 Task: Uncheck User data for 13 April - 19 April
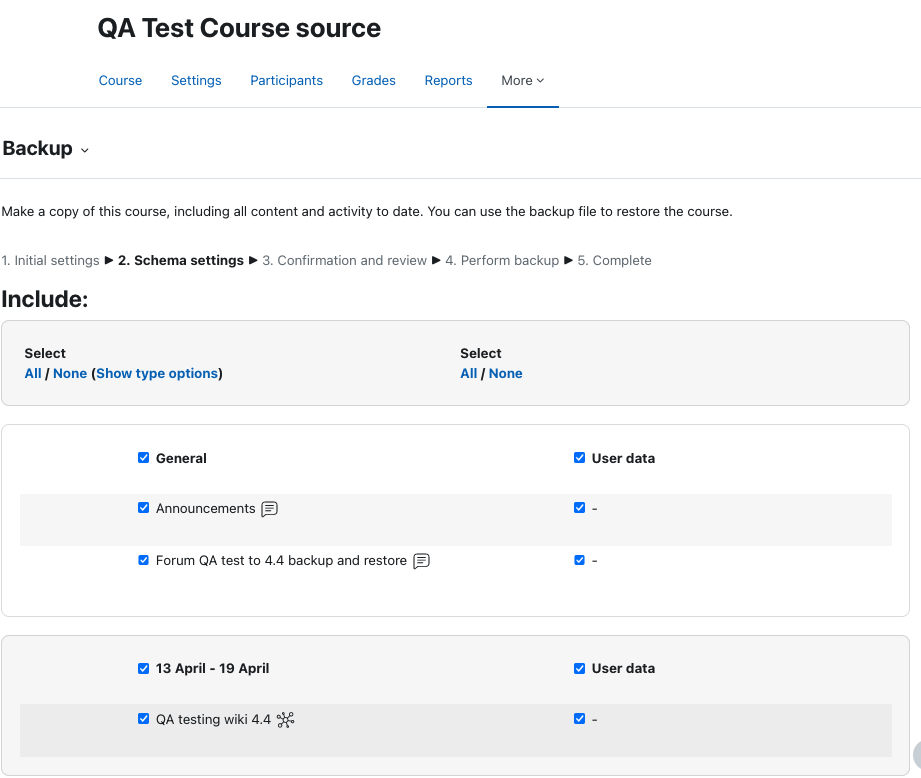pyautogui.click(x=579, y=668)
